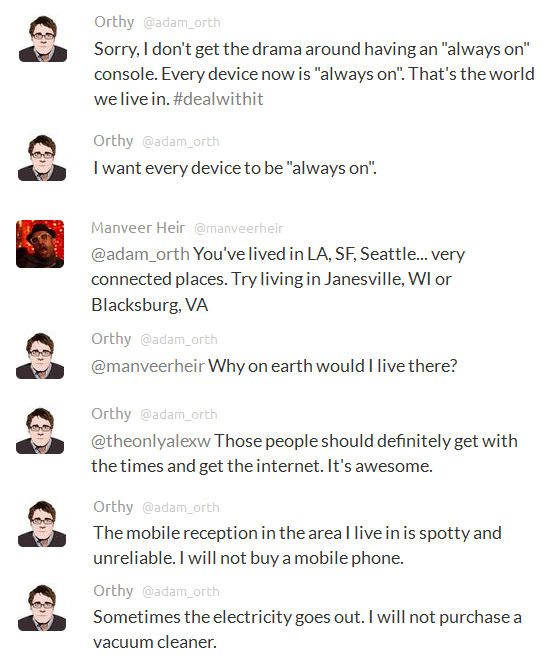The image size is (550, 662).
Task: Click @adam_orth handle above vacuum cleaner tweet
Action: click(x=181, y=591)
